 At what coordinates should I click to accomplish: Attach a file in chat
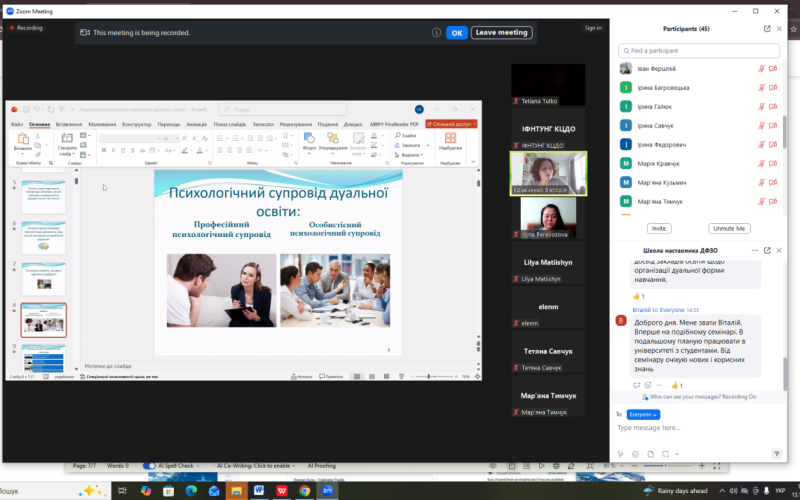[651, 454]
